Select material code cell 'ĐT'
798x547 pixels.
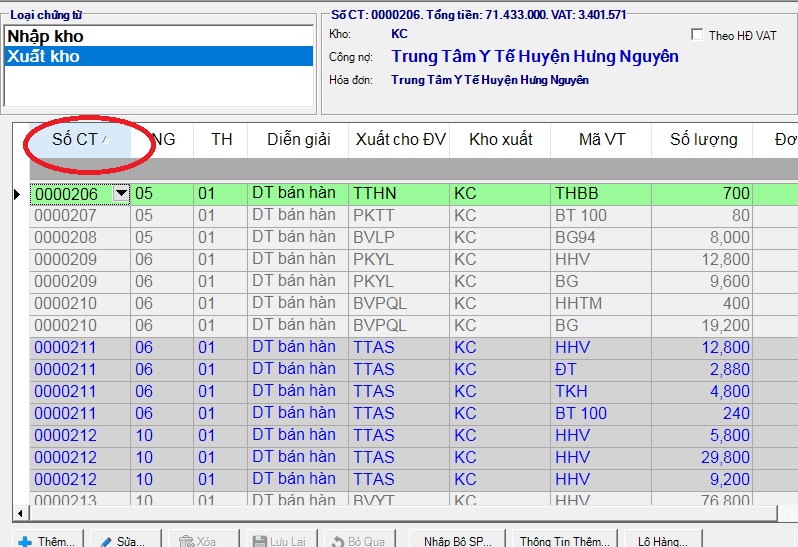coord(601,369)
